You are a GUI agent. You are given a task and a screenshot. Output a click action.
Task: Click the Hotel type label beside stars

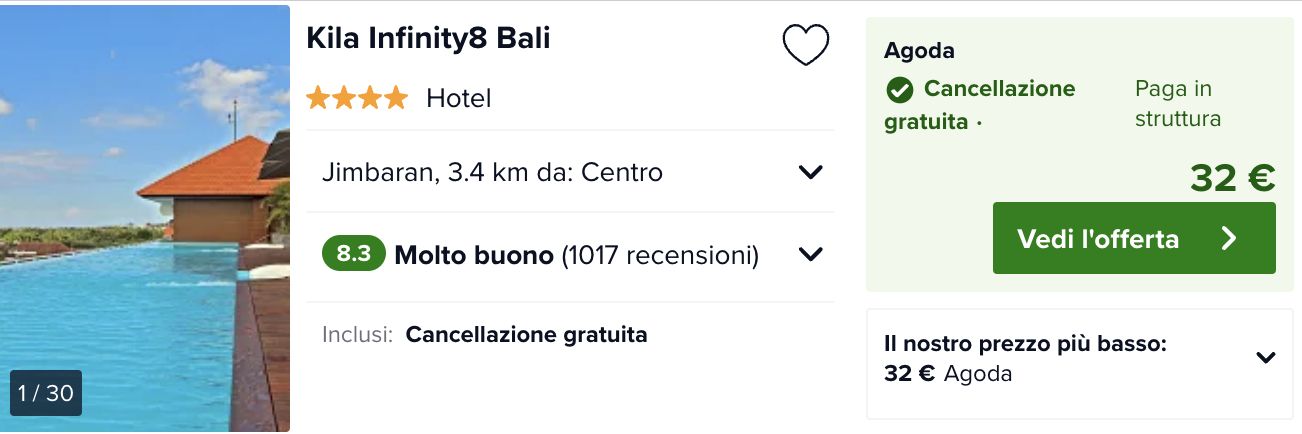click(458, 98)
